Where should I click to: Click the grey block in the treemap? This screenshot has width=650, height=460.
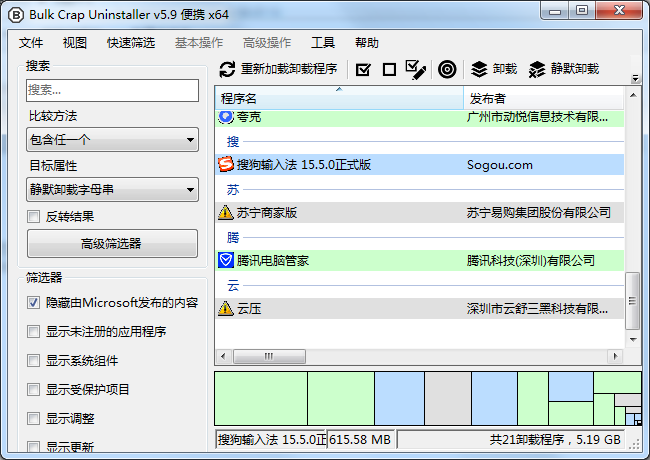(x=448, y=398)
